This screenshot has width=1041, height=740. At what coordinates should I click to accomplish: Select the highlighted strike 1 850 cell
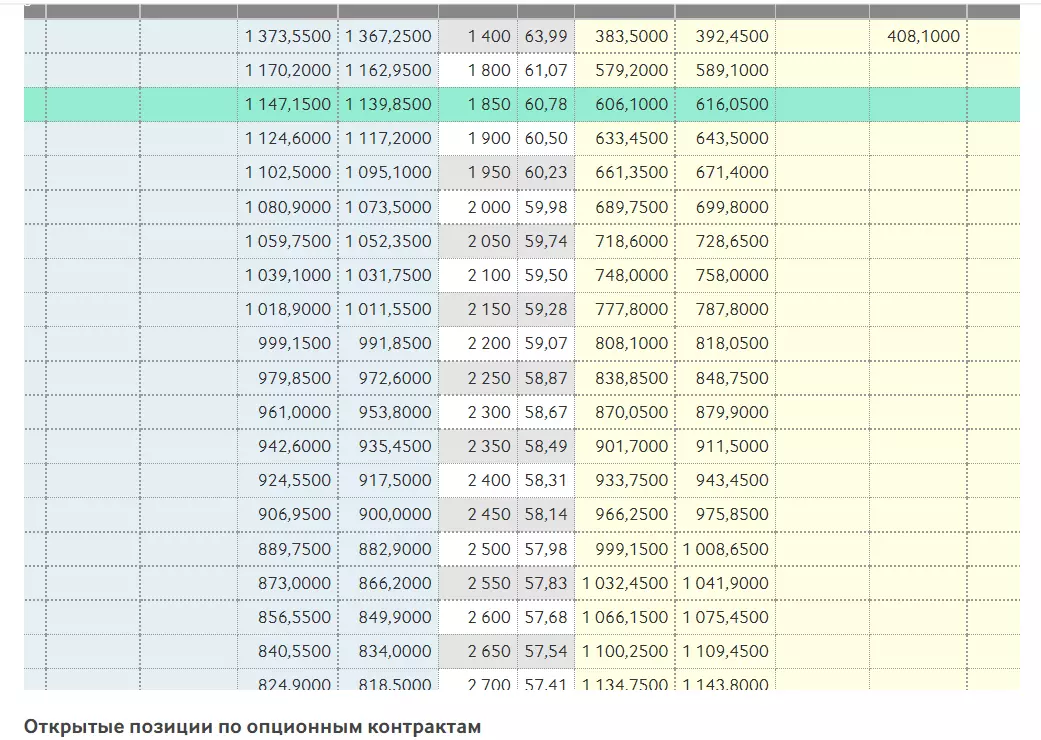click(x=478, y=104)
